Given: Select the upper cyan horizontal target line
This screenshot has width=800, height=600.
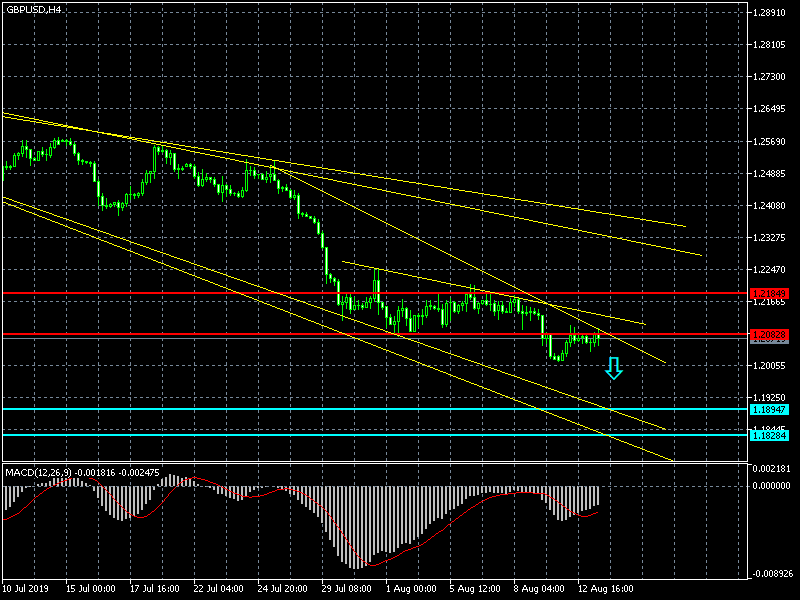Looking at the screenshot, I should [375, 409].
